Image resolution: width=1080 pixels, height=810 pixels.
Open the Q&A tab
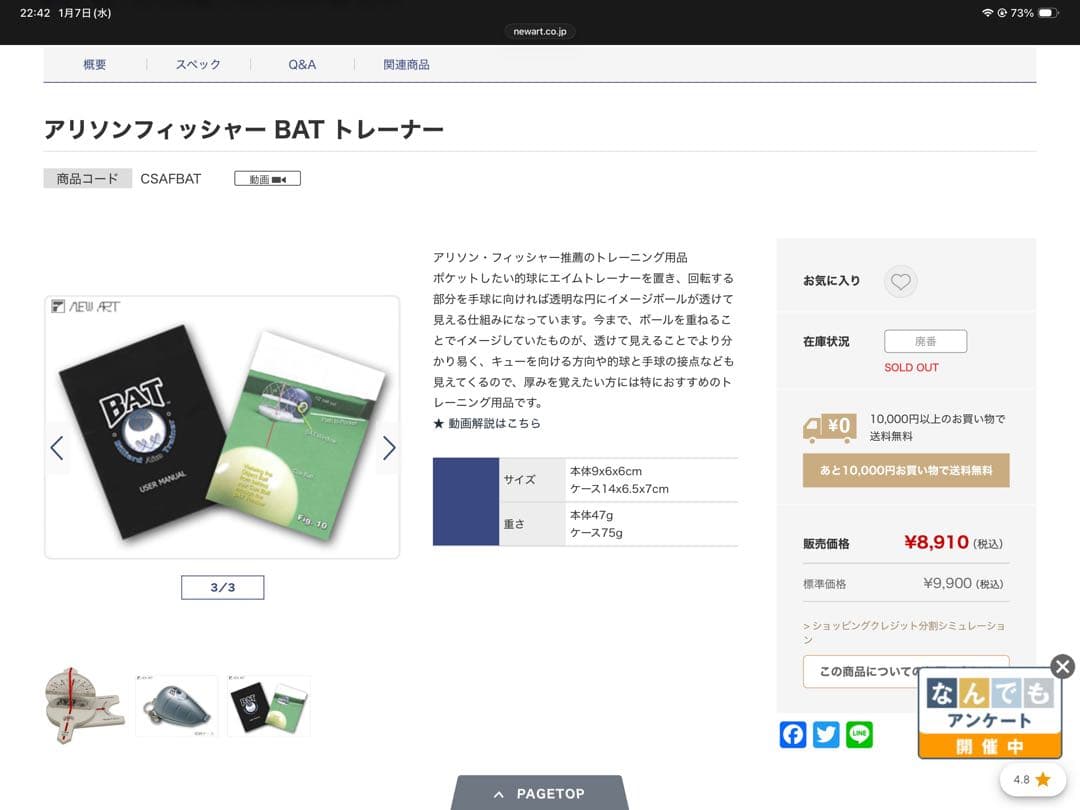pyautogui.click(x=302, y=65)
